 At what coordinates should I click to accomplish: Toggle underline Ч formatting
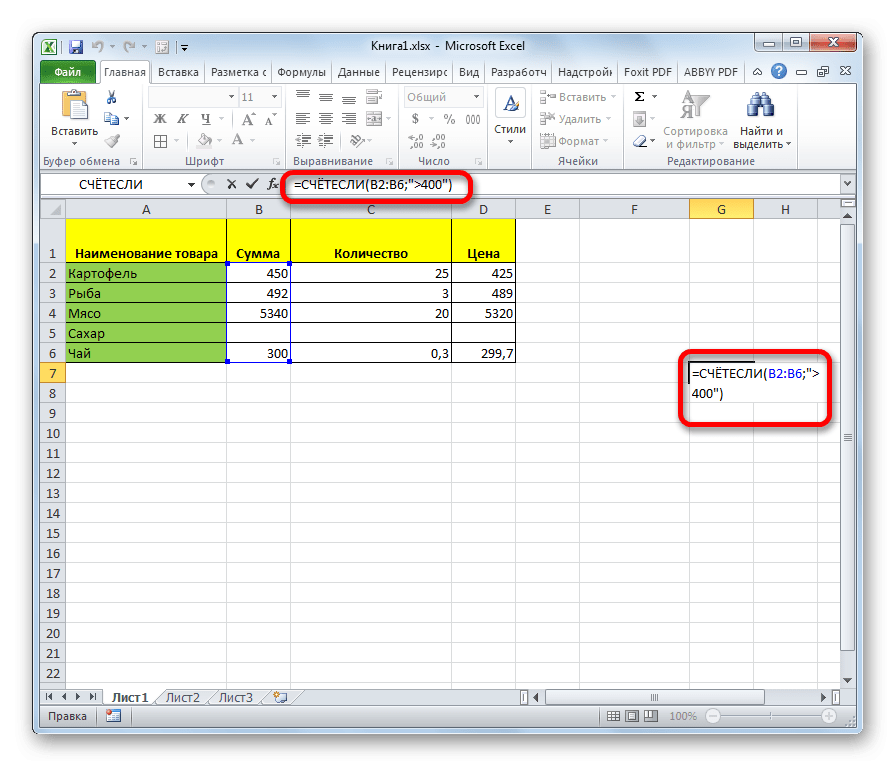coord(206,119)
